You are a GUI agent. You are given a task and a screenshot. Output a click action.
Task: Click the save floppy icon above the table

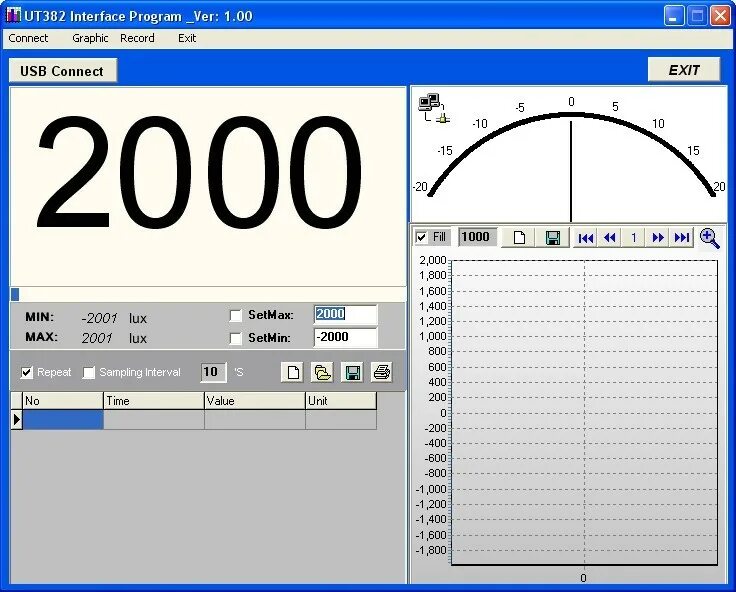click(352, 372)
